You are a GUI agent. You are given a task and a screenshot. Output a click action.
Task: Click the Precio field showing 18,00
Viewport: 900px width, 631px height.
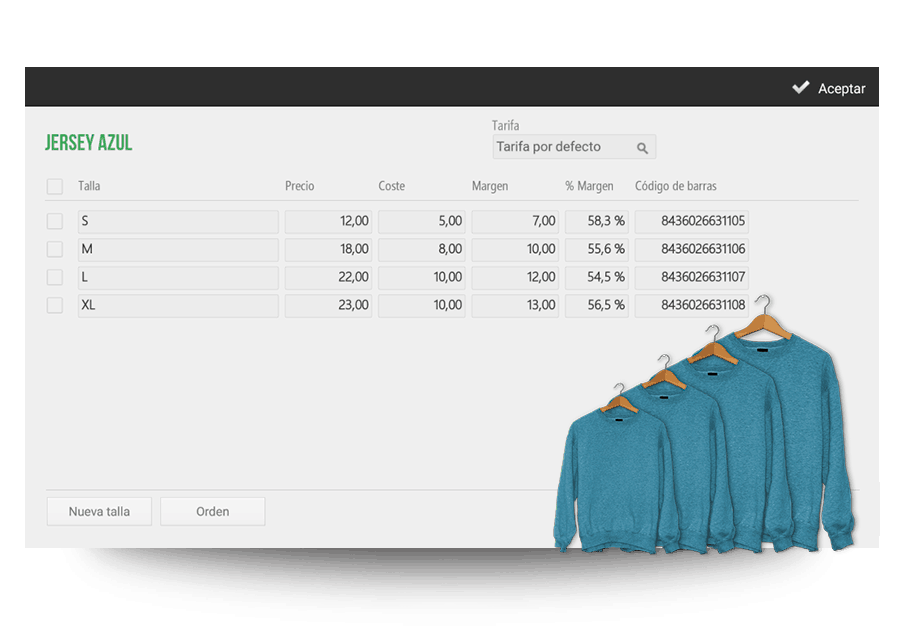[328, 249]
